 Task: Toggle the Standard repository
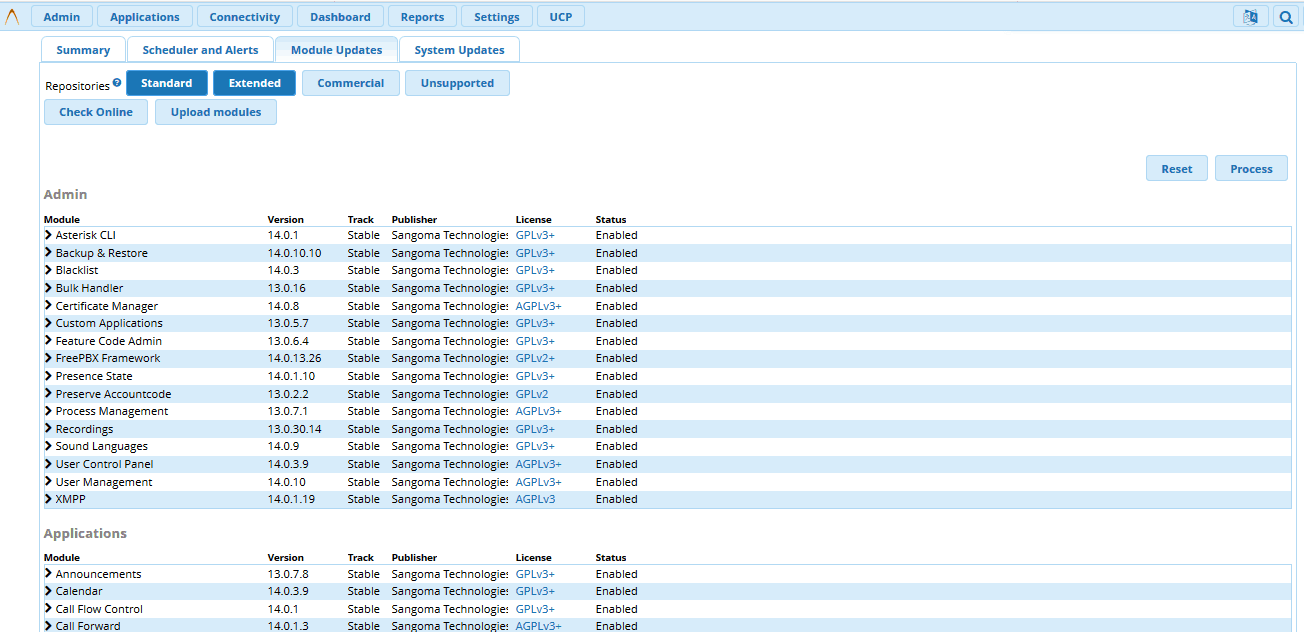click(167, 83)
